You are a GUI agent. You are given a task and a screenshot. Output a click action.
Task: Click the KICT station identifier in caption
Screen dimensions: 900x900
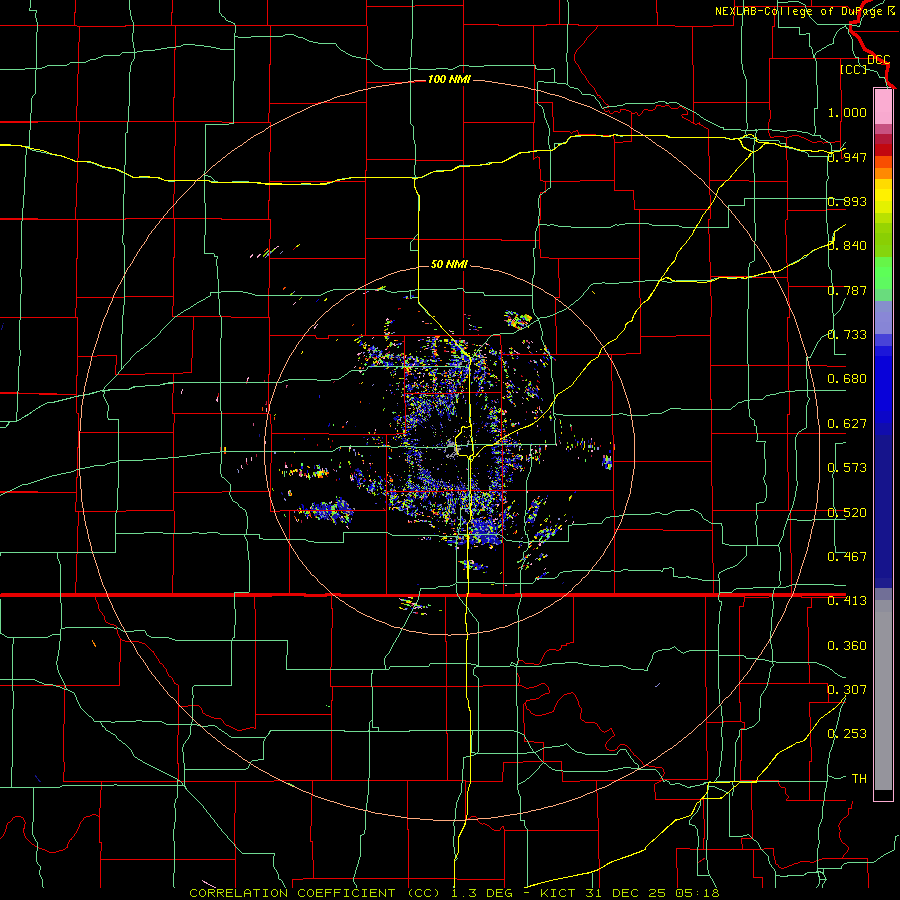(559, 893)
